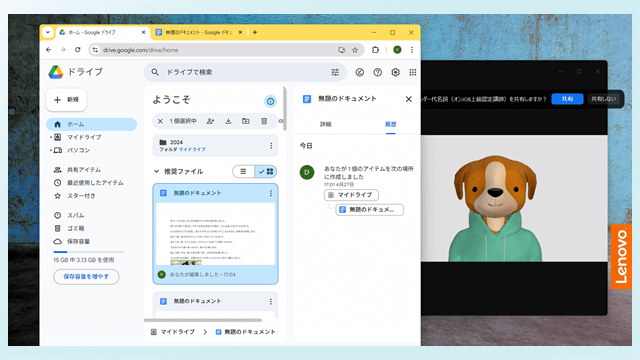Share the selected file via person-add icon

pyautogui.click(x=210, y=121)
